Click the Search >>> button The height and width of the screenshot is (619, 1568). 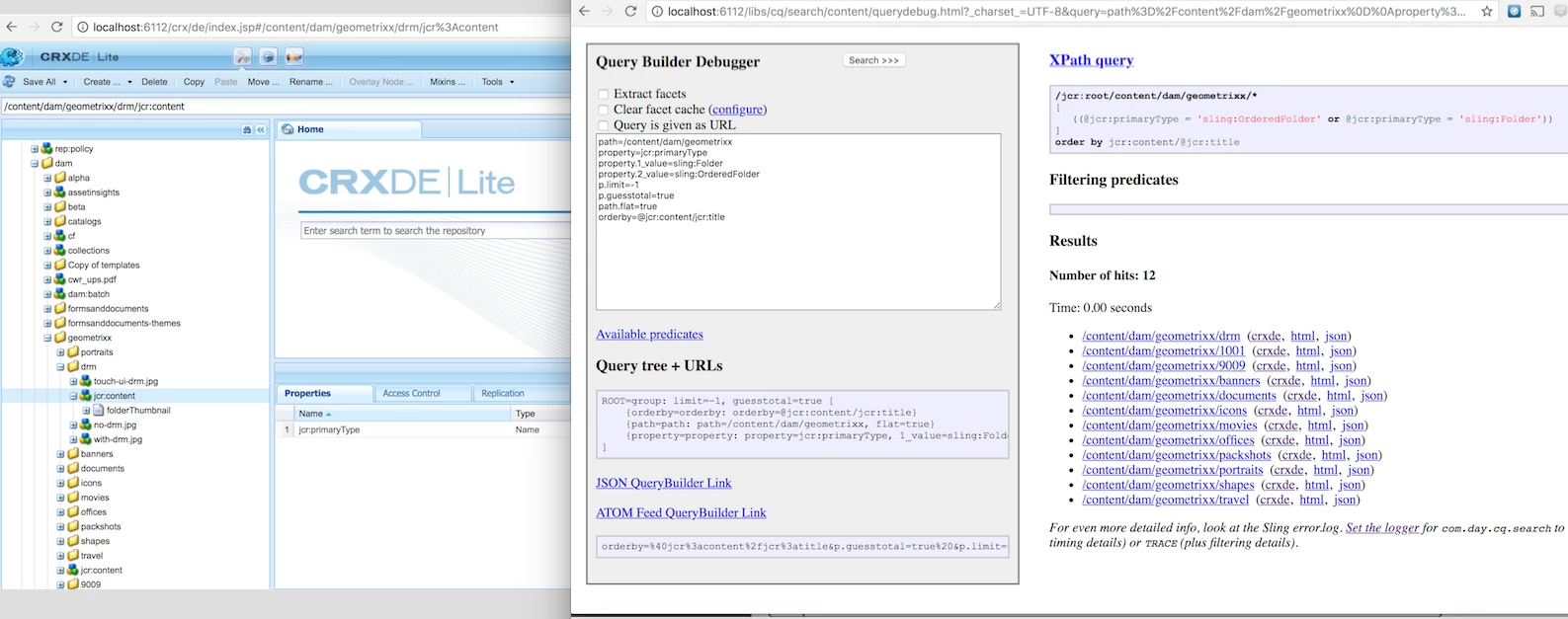pos(873,60)
